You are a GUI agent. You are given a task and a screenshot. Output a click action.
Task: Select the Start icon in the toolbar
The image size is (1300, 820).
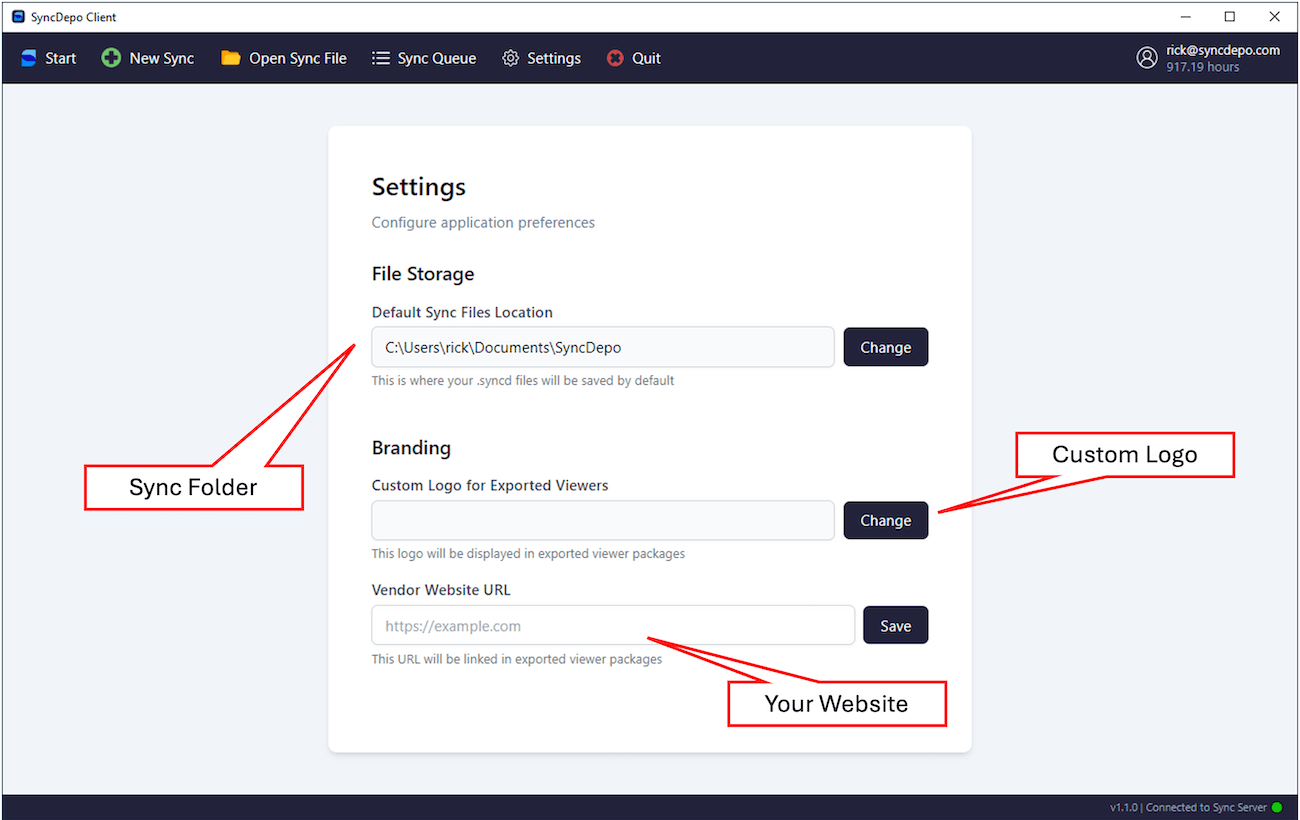click(x=28, y=57)
